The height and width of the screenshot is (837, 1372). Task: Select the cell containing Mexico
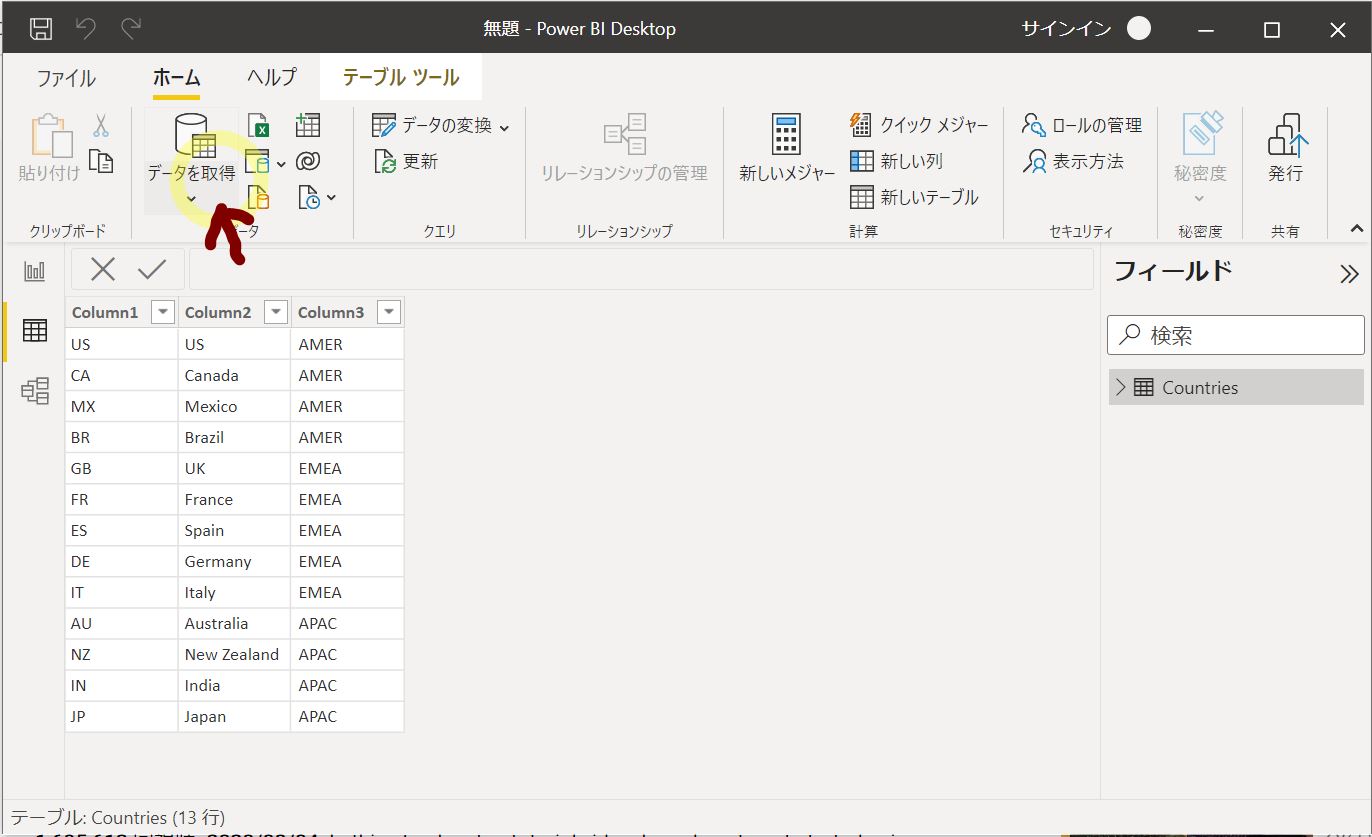(x=234, y=406)
